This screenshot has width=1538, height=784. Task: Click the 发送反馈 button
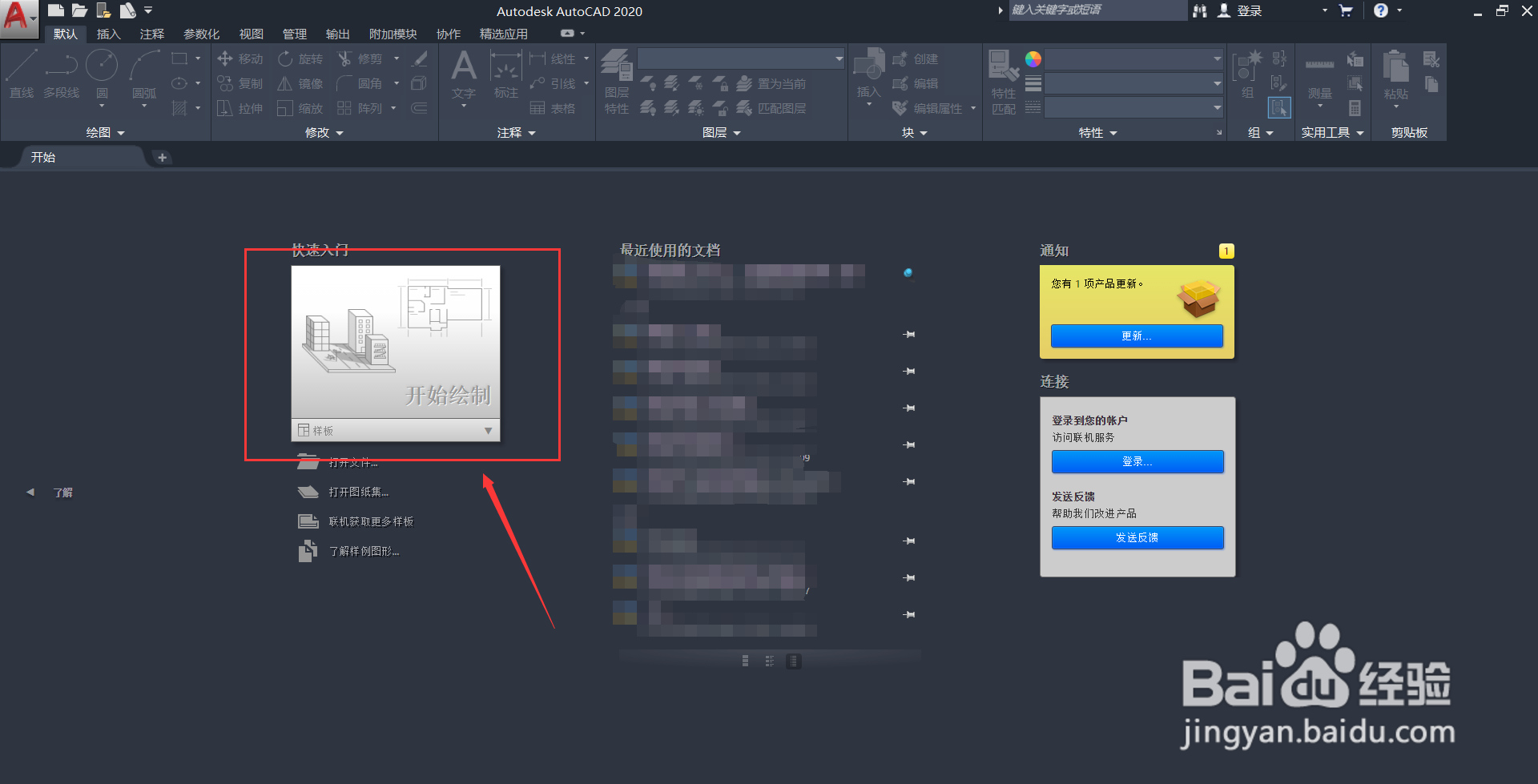point(1137,537)
